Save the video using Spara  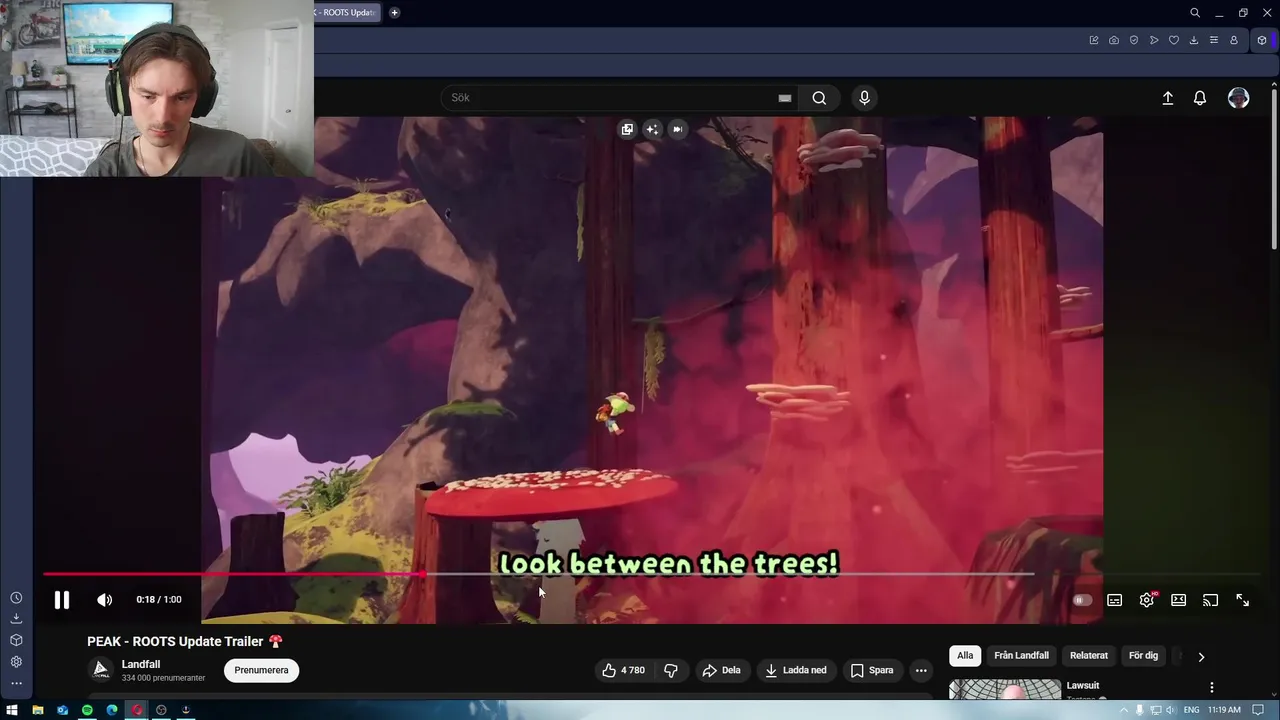pyautogui.click(x=872, y=670)
